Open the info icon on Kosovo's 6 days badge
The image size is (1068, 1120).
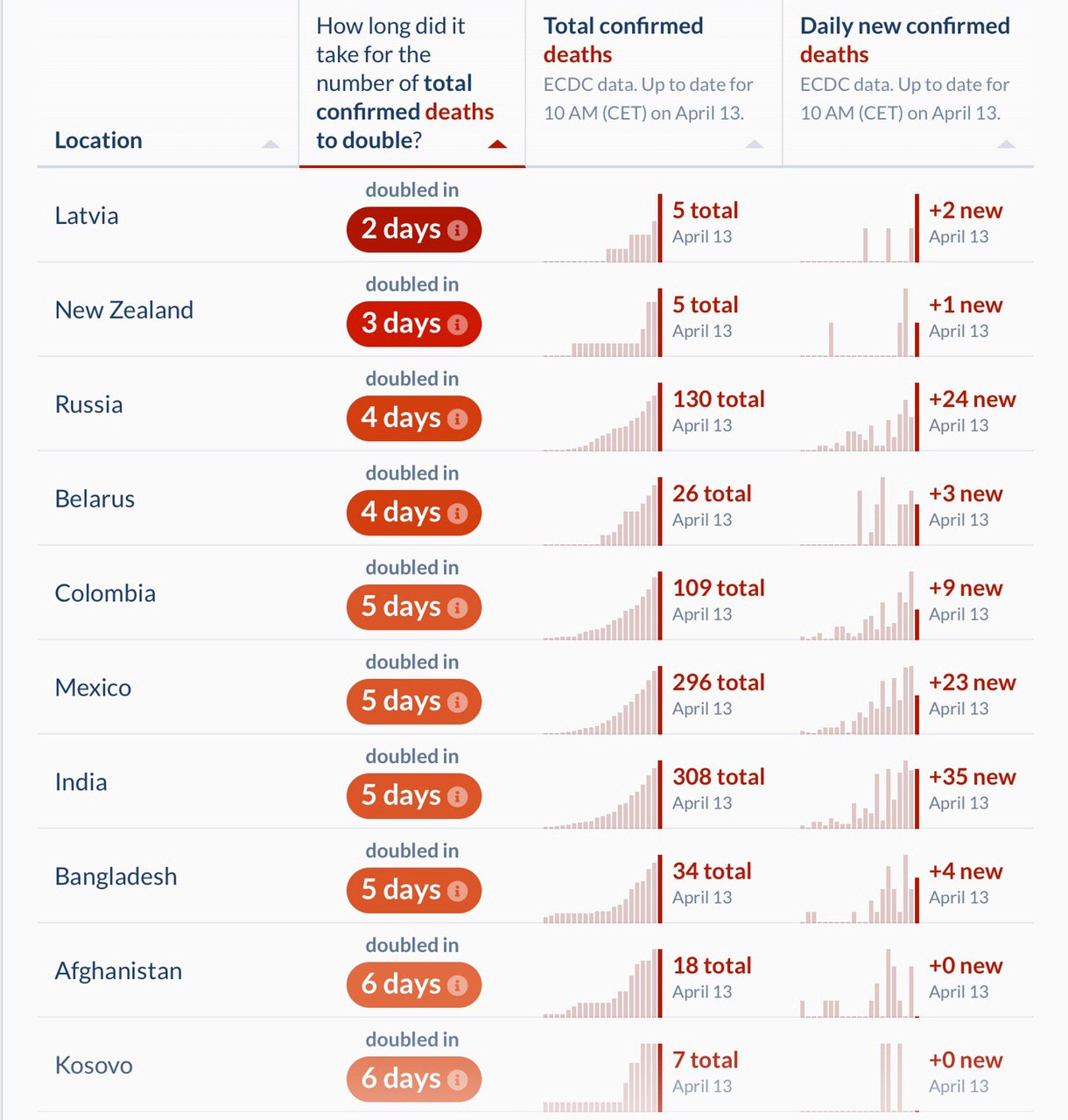[x=458, y=1081]
